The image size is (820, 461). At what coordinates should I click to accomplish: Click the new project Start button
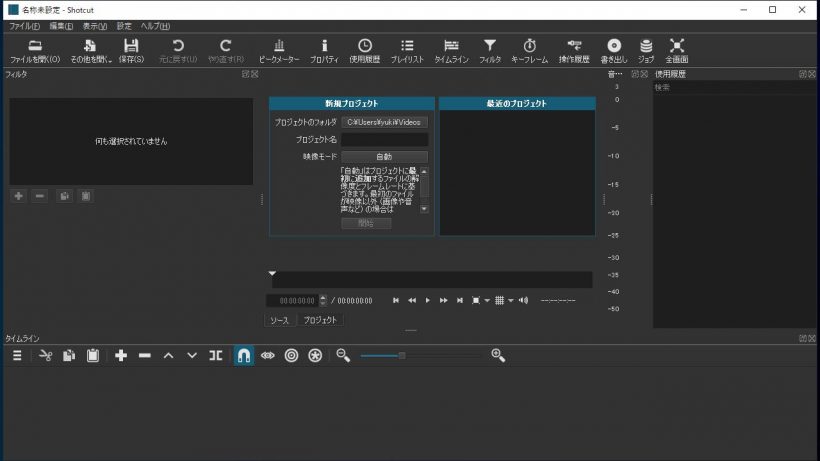[366, 223]
